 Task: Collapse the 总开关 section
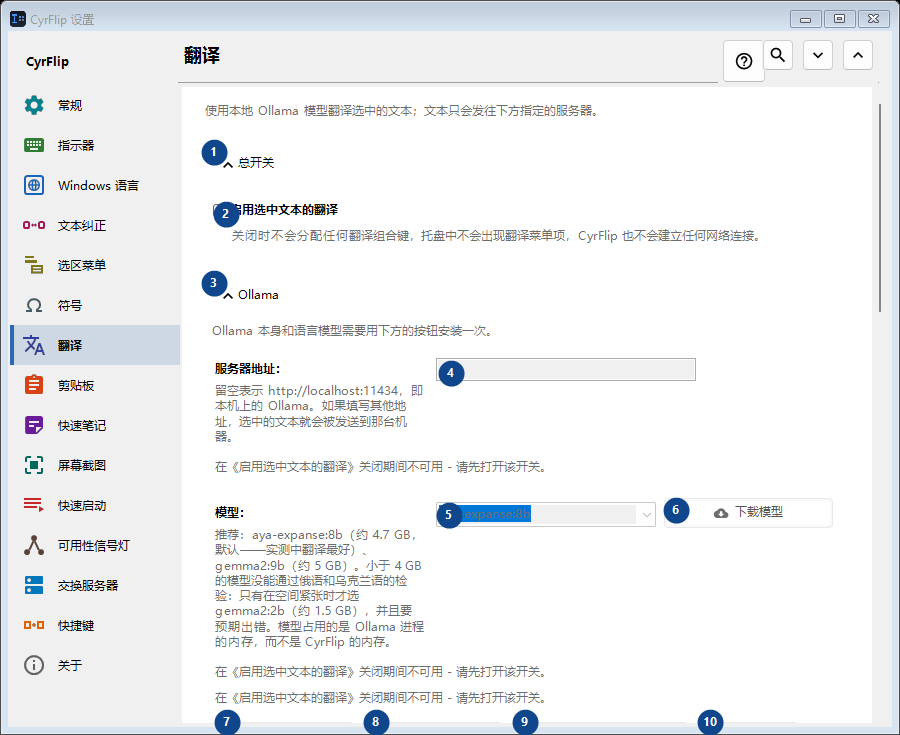coord(228,164)
